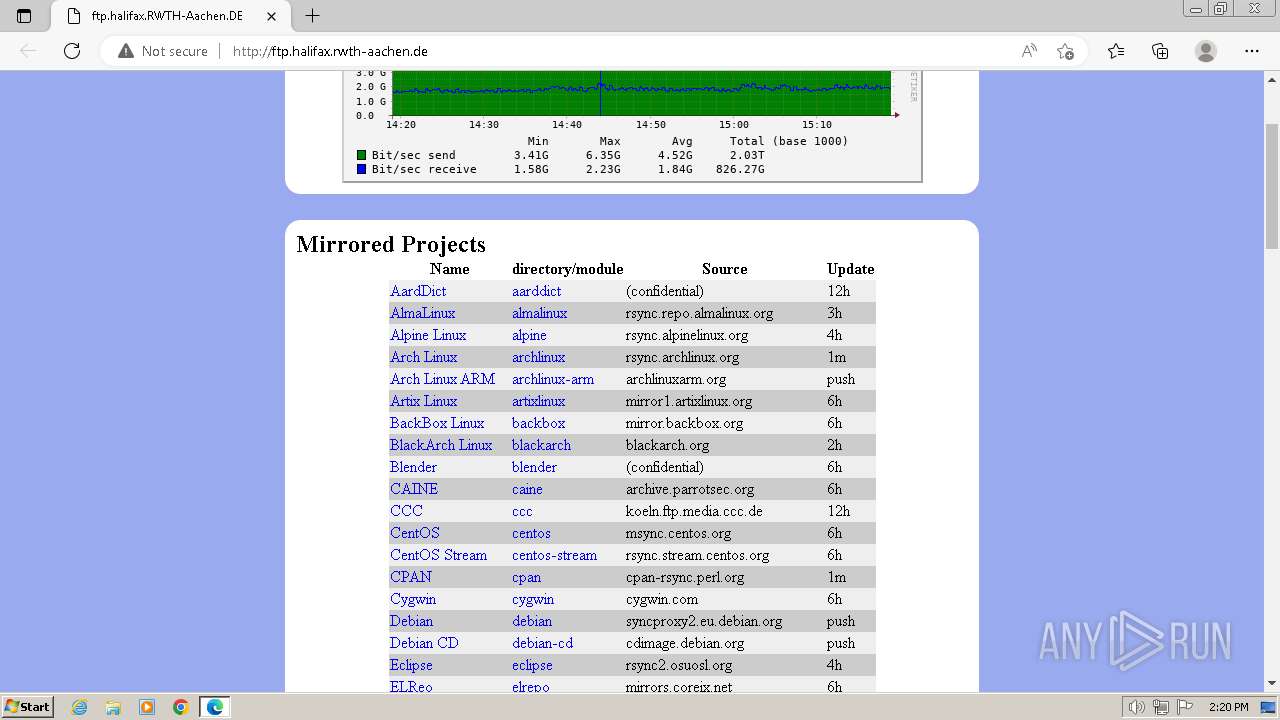Launch Internet Explorer from taskbar
Screen dimensions: 1280x720
80,707
